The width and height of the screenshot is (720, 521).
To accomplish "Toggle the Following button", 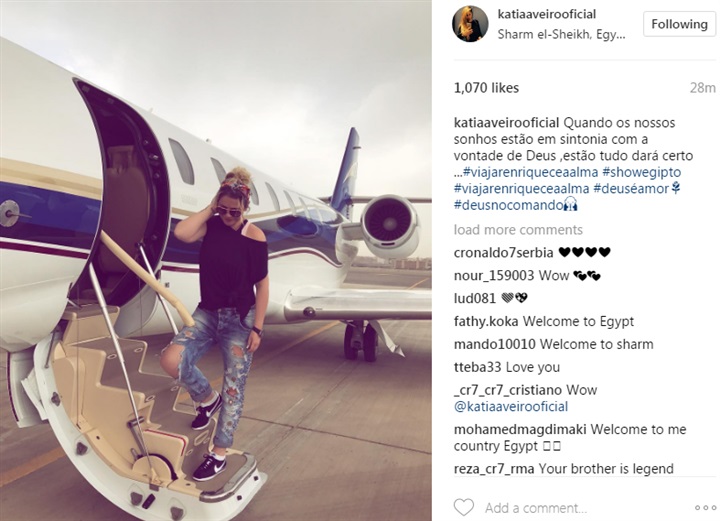I will pyautogui.click(x=679, y=24).
